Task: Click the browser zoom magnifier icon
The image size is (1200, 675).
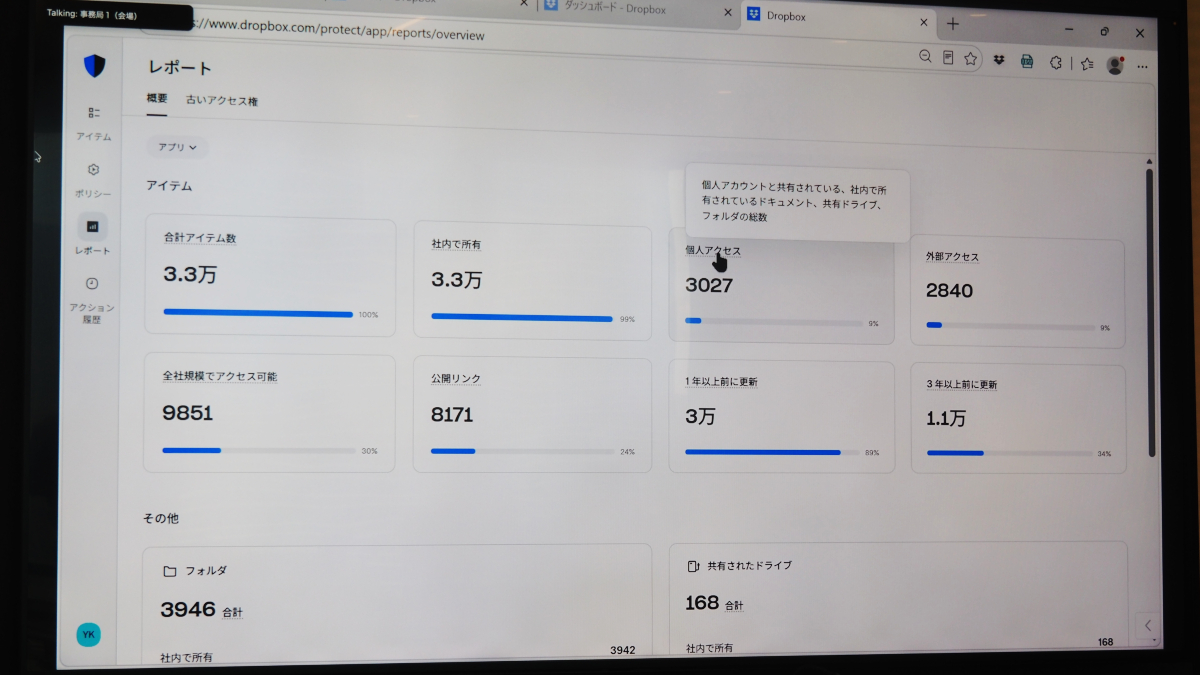Action: tap(926, 57)
